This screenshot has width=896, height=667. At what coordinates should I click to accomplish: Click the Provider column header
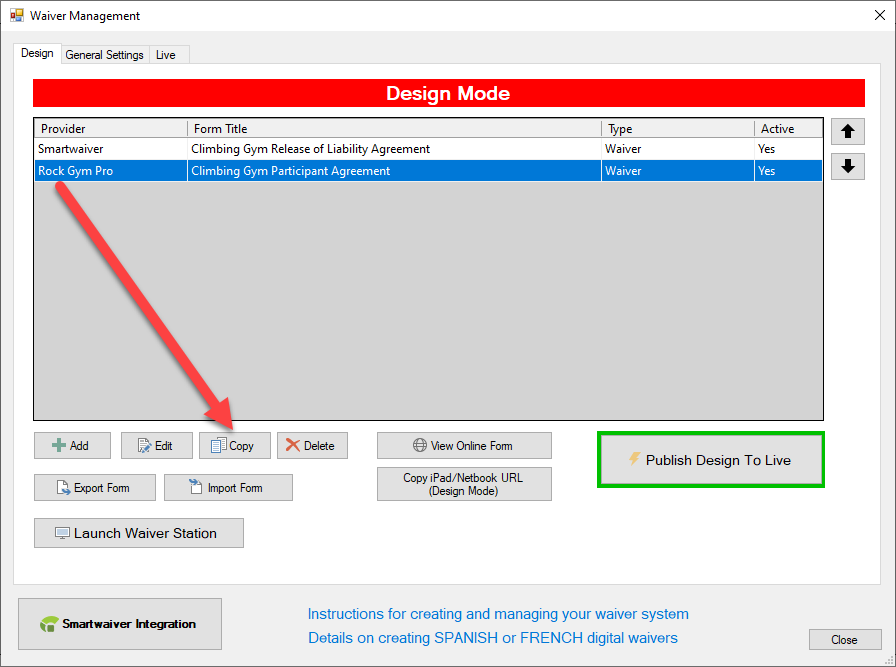tap(111, 129)
